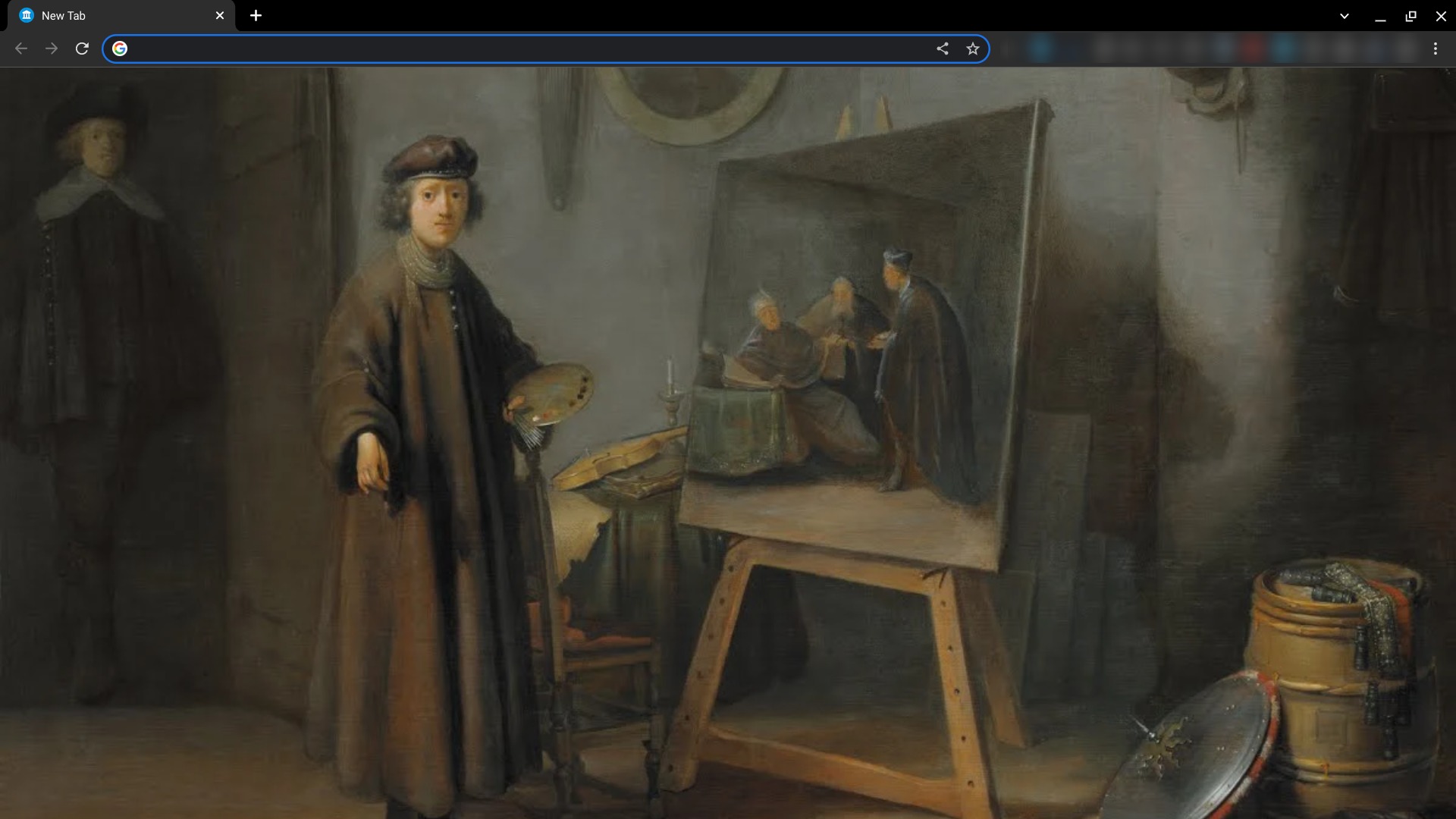Bookmark this tab with star icon
Screen dimensions: 1456x819
click(x=973, y=49)
